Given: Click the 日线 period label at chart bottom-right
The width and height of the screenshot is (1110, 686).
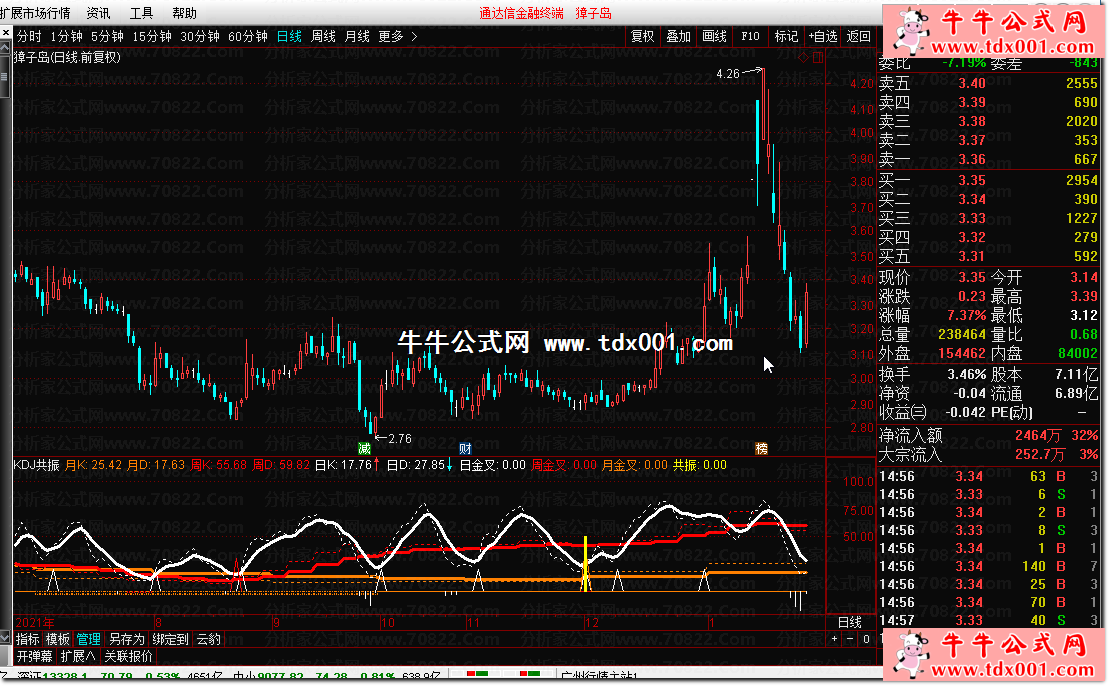Looking at the screenshot, I should coord(849,622).
